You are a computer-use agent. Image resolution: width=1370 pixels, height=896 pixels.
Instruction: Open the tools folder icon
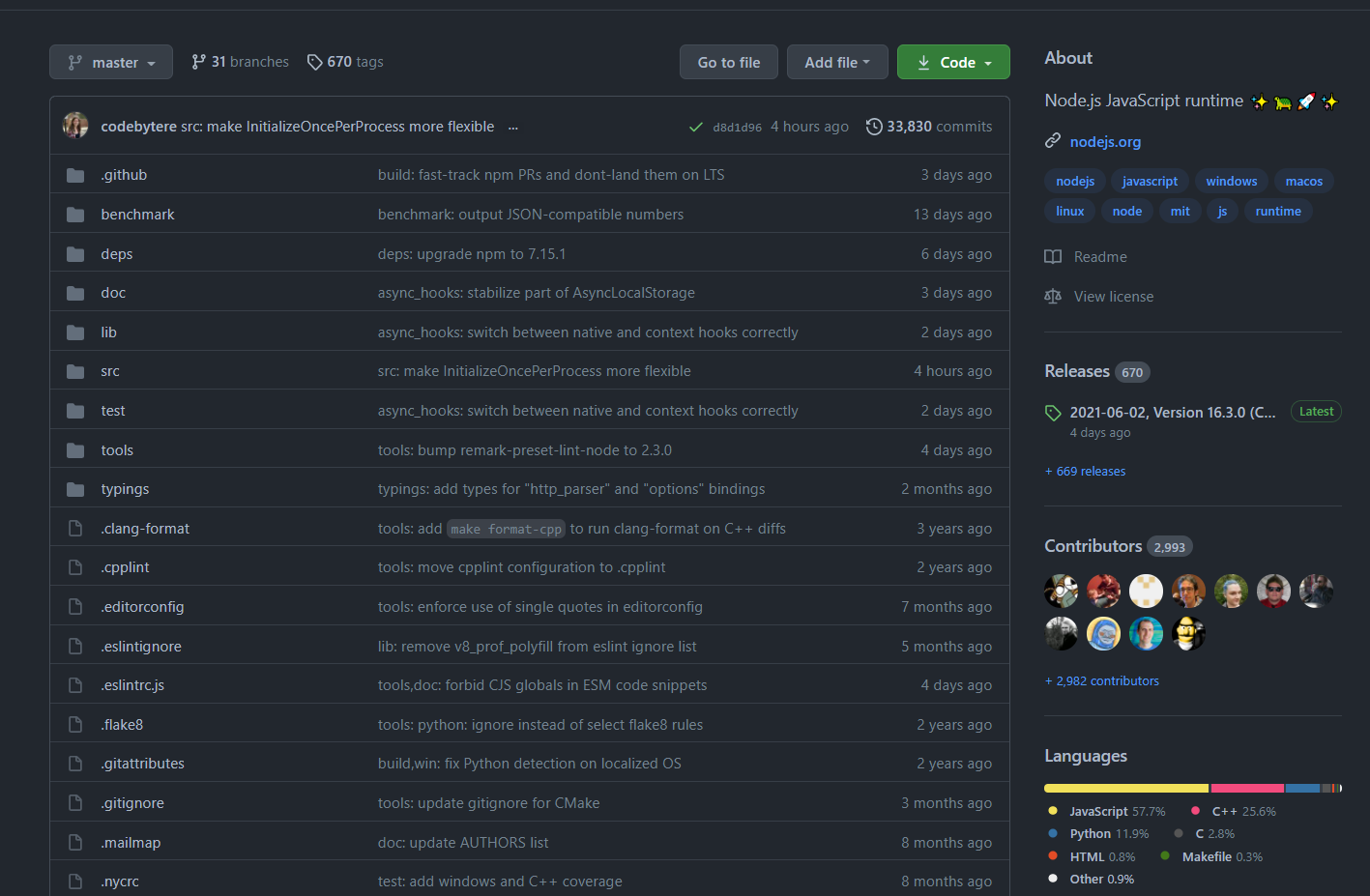pos(75,450)
